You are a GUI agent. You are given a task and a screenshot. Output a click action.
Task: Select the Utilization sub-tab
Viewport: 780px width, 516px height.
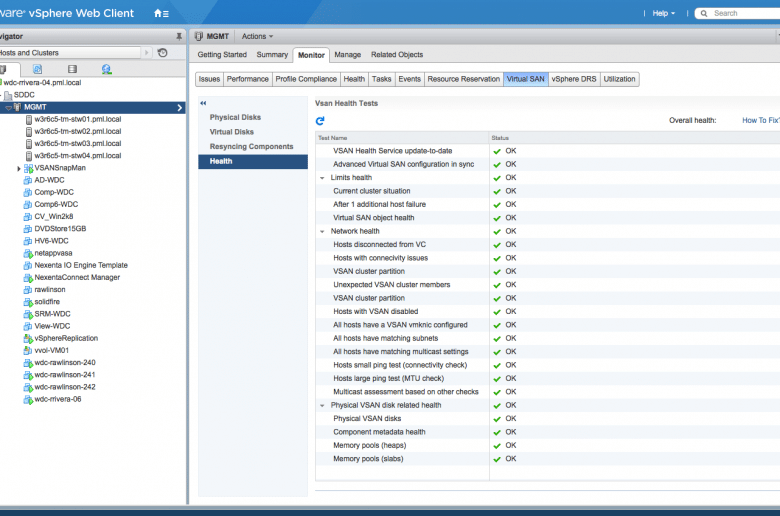click(x=619, y=79)
